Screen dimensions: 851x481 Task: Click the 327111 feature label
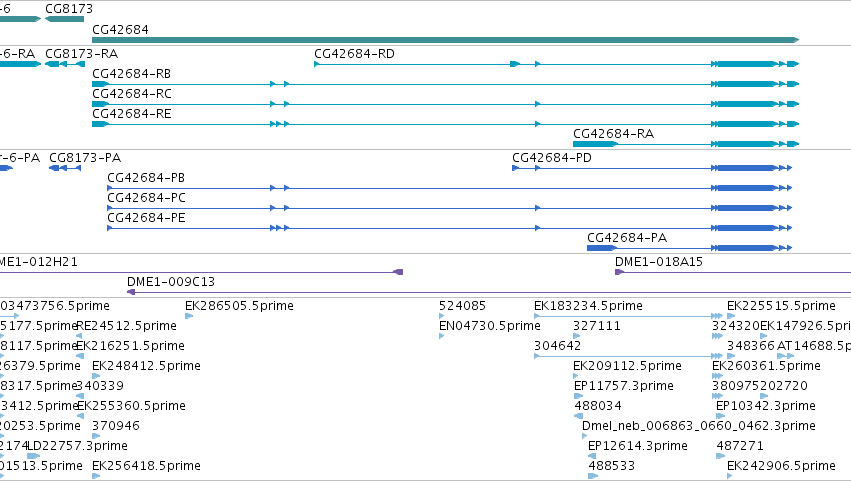point(597,326)
